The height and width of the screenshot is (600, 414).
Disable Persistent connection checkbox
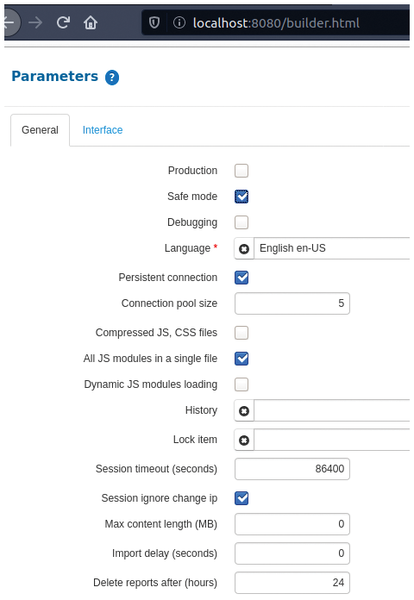241,278
